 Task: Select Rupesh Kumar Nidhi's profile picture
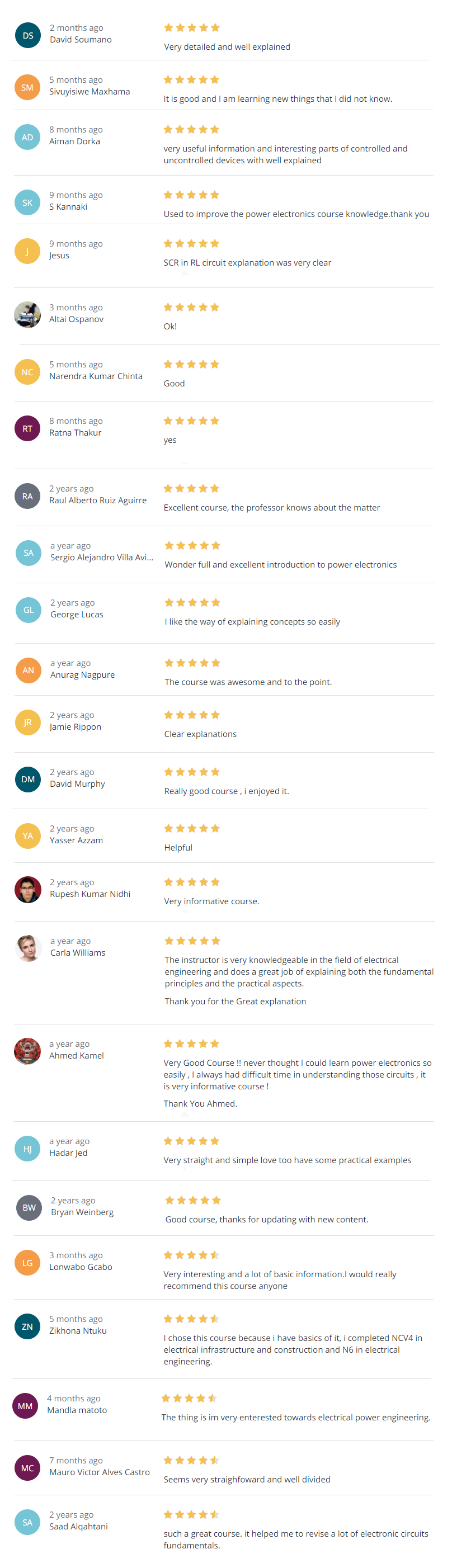point(28,890)
